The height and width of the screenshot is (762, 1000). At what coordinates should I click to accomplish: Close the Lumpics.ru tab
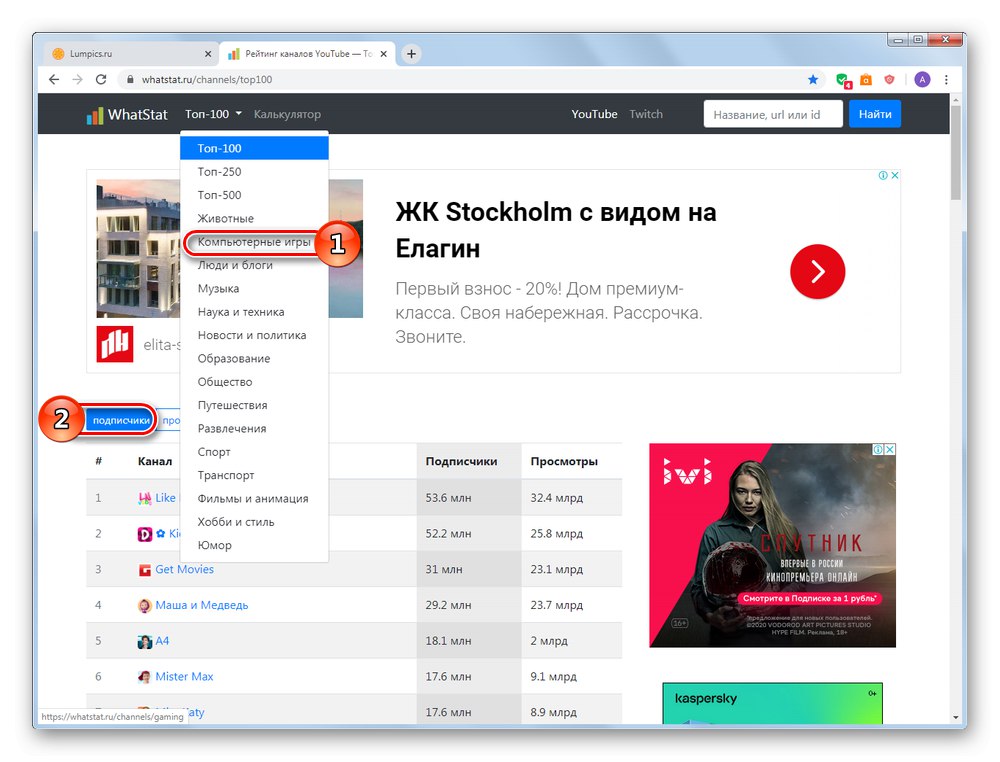click(x=207, y=54)
